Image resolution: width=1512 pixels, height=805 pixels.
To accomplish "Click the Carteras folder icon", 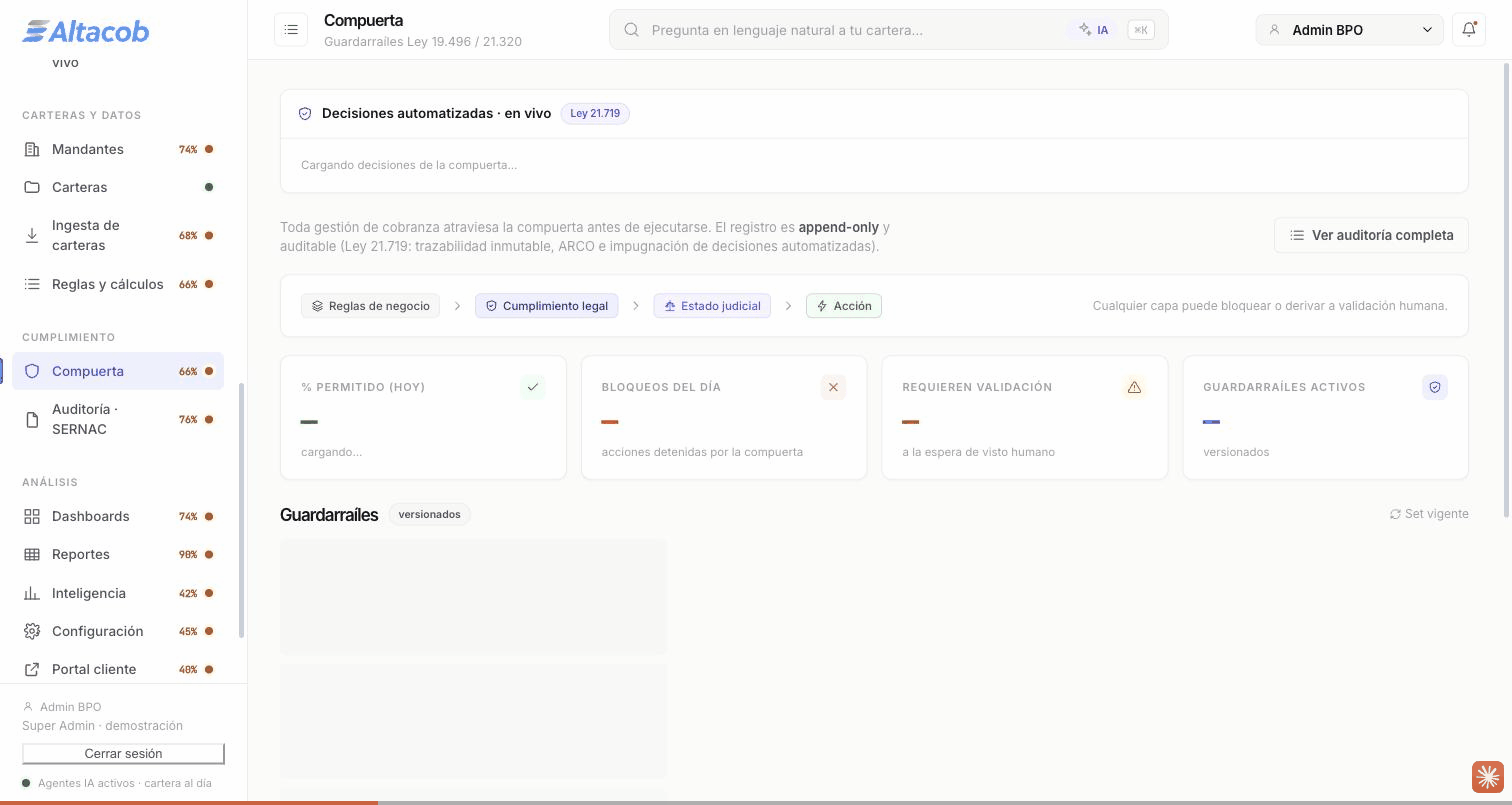I will [x=32, y=187].
